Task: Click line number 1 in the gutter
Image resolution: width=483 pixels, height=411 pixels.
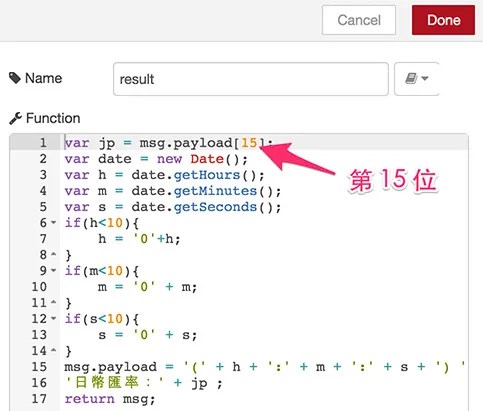Action: coord(43,143)
